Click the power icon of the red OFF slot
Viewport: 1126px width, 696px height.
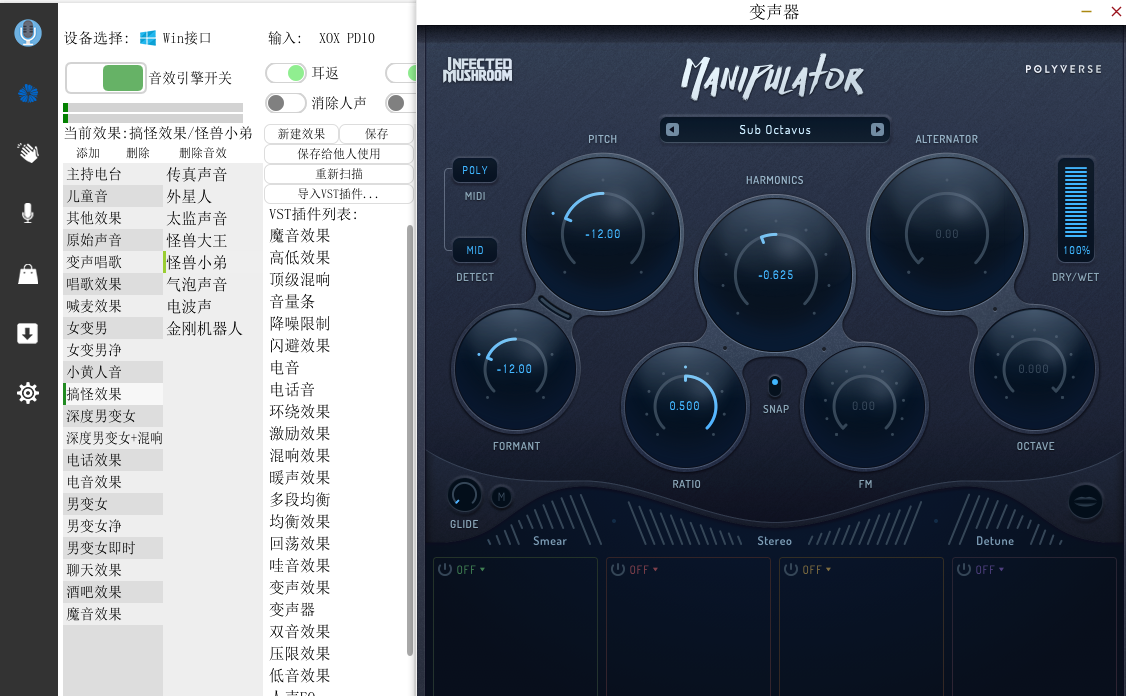click(x=618, y=570)
